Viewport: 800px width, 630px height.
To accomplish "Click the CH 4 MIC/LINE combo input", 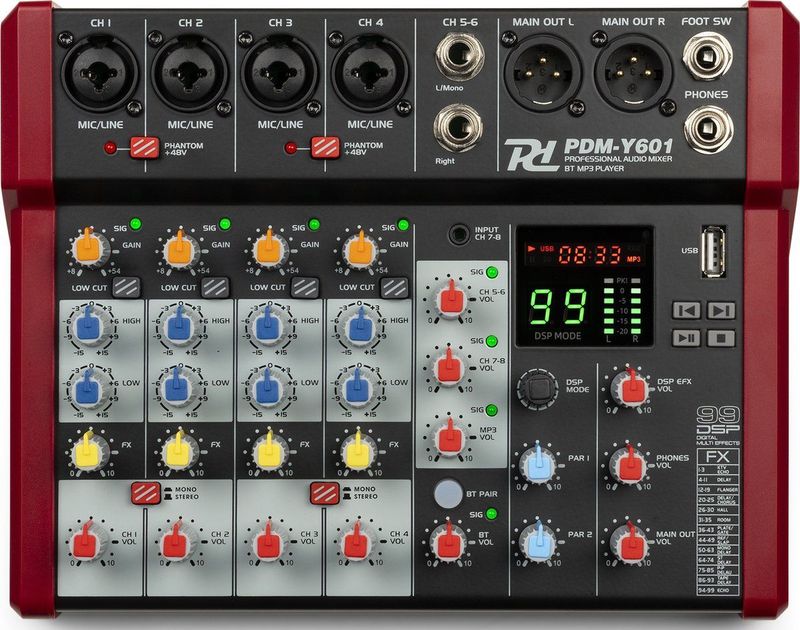I will (370, 73).
